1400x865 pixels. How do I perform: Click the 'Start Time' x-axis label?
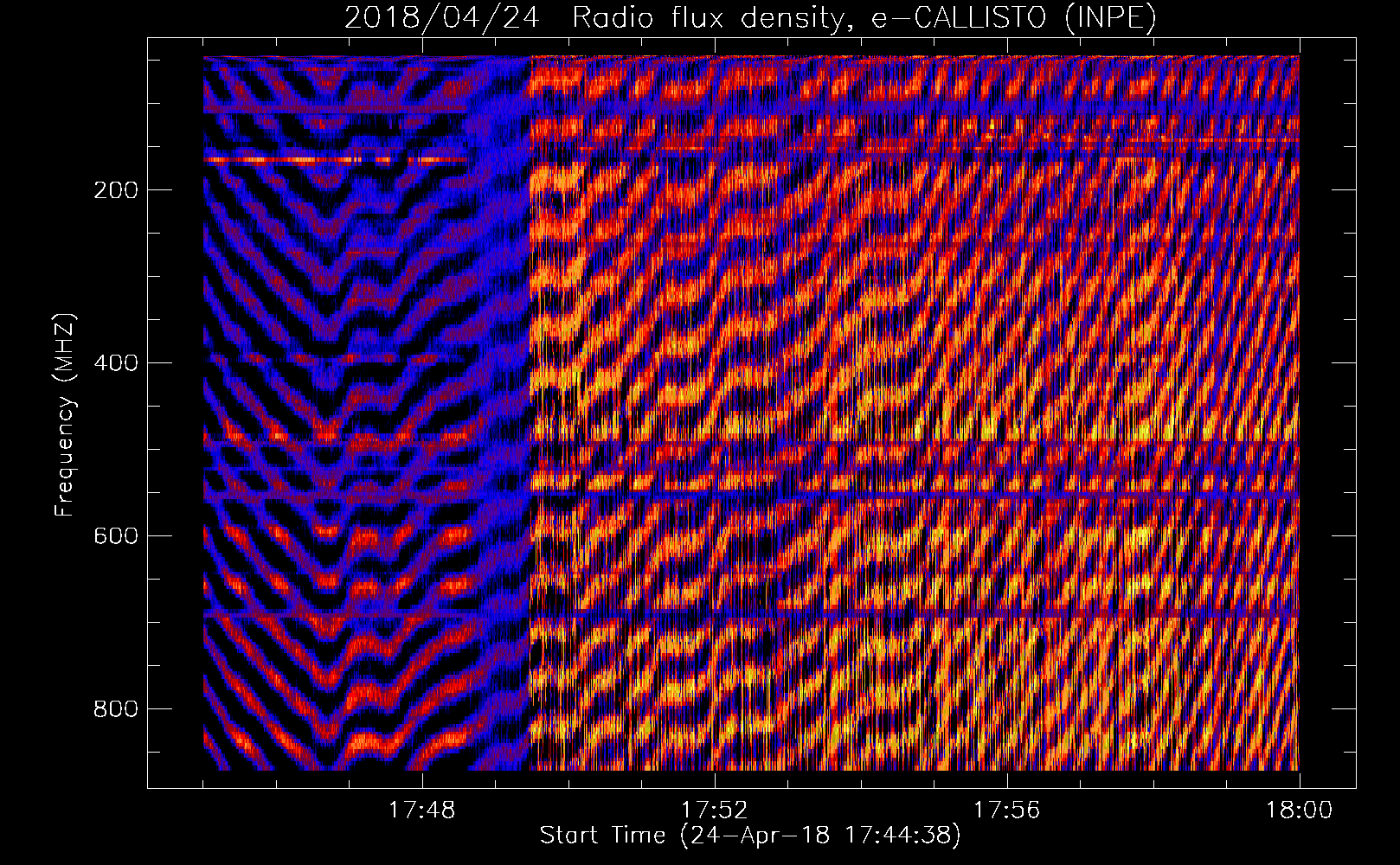pos(750,836)
